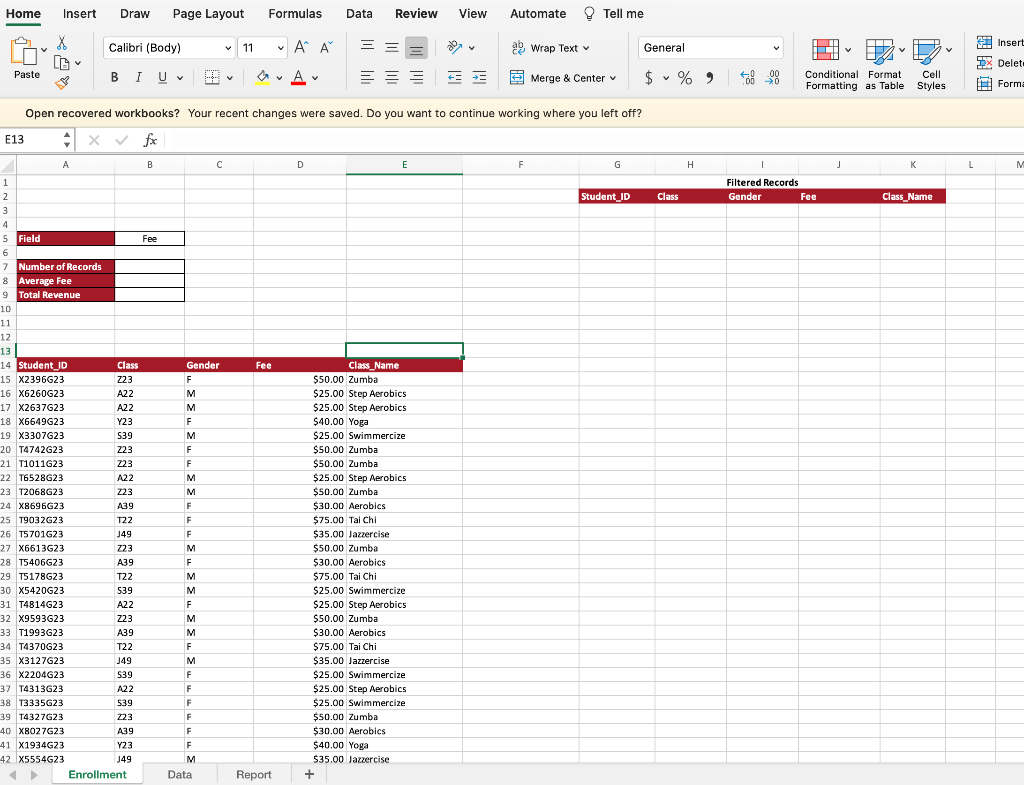Add a new sheet with the plus button
Image resolution: width=1024 pixels, height=785 pixels.
[x=308, y=774]
